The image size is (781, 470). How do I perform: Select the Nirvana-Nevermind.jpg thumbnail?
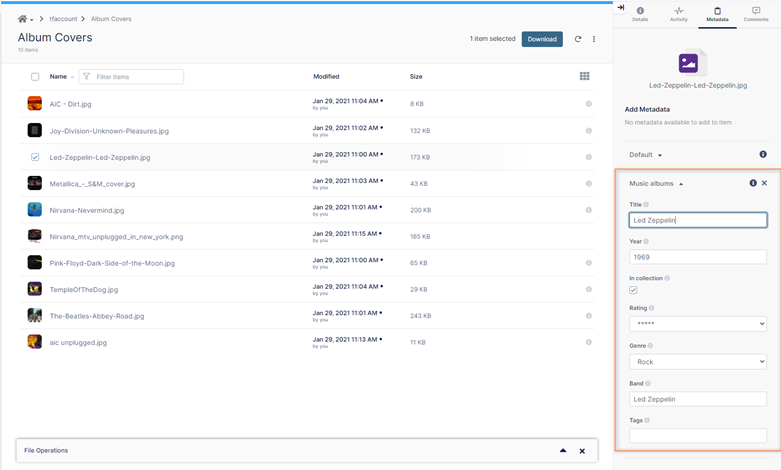pyautogui.click(x=34, y=210)
